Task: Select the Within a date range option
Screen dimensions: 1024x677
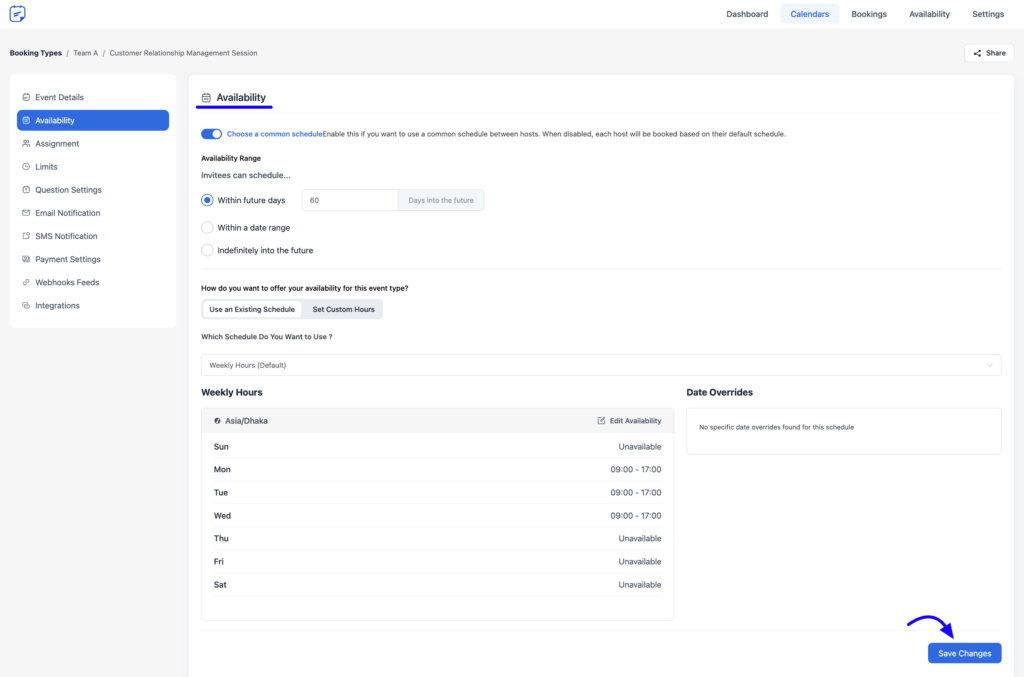Action: tap(207, 228)
